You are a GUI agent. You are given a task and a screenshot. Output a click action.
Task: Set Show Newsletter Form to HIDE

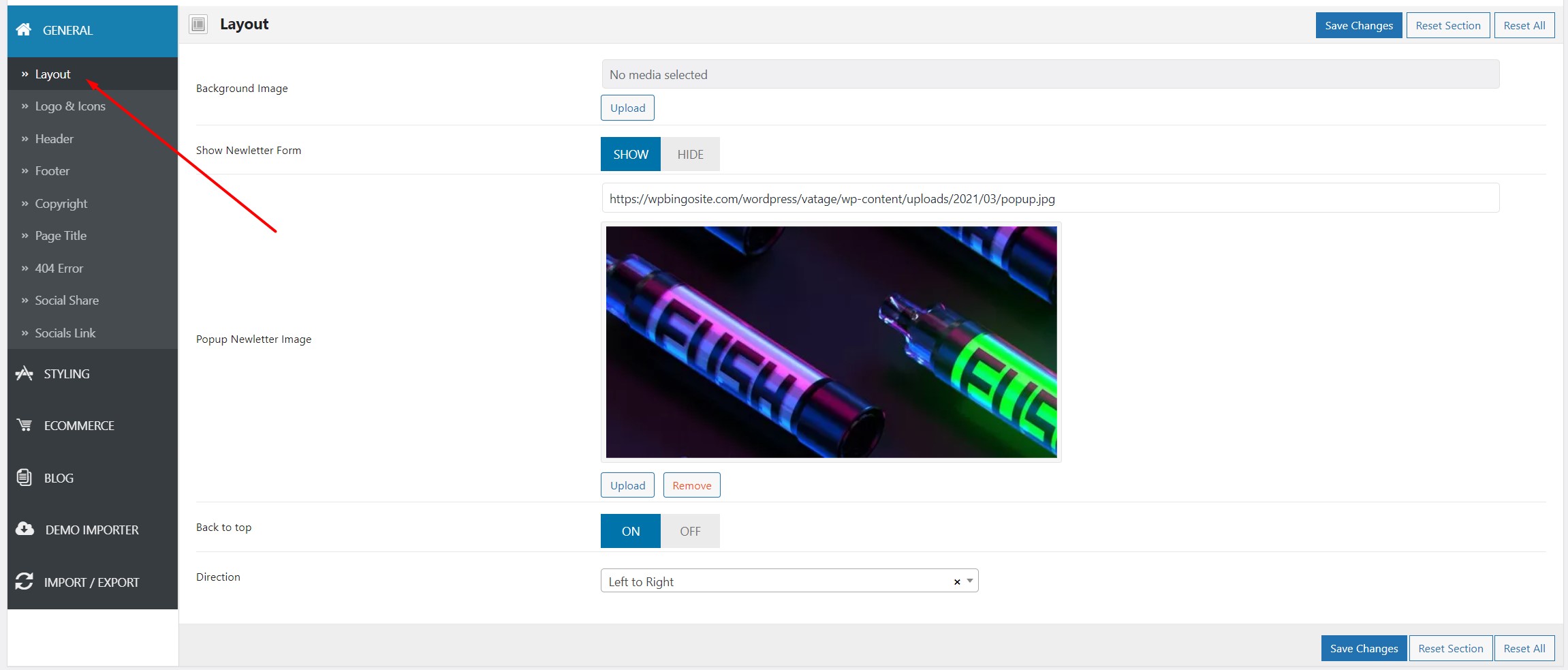point(690,154)
